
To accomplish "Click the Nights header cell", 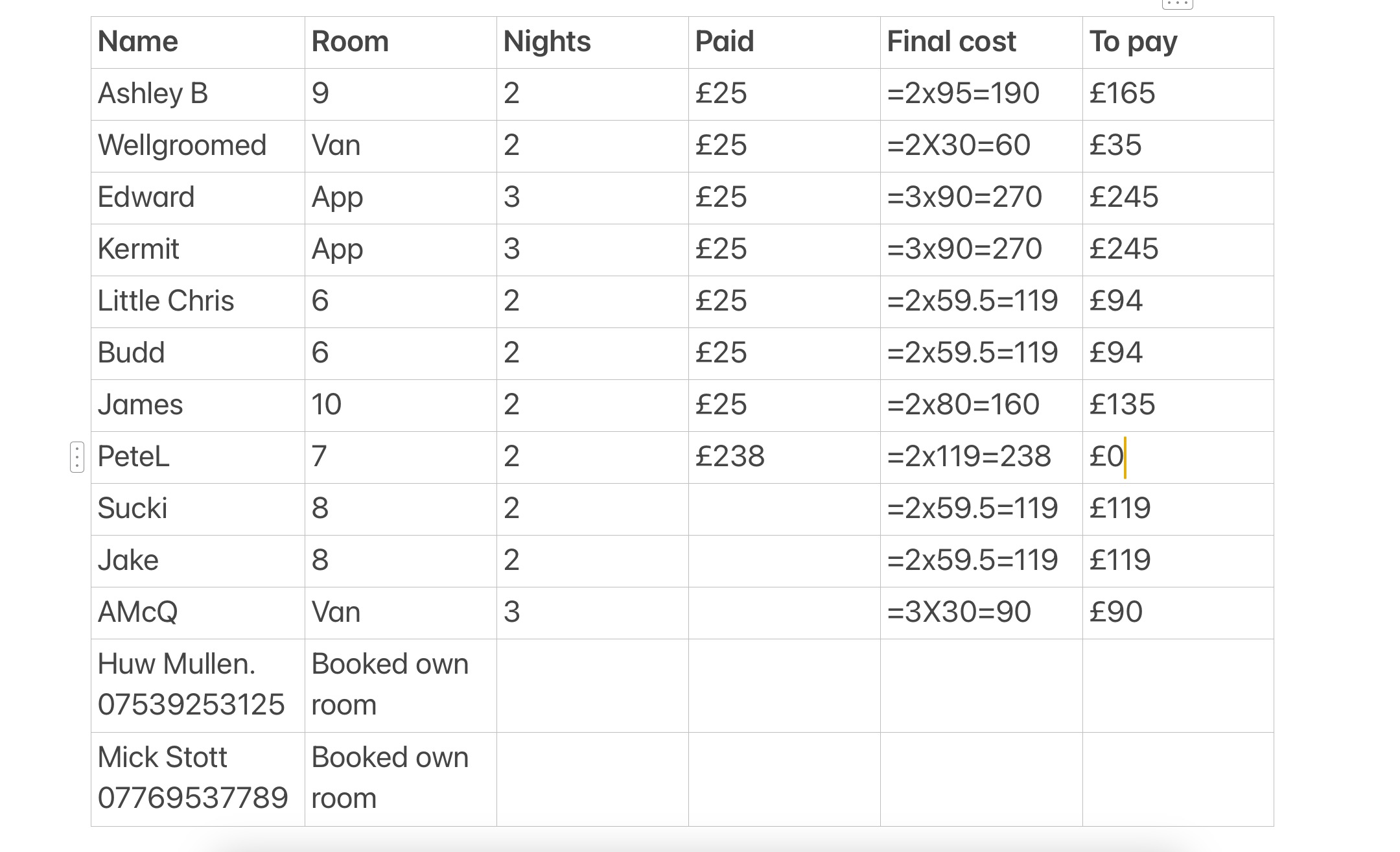I will point(592,42).
